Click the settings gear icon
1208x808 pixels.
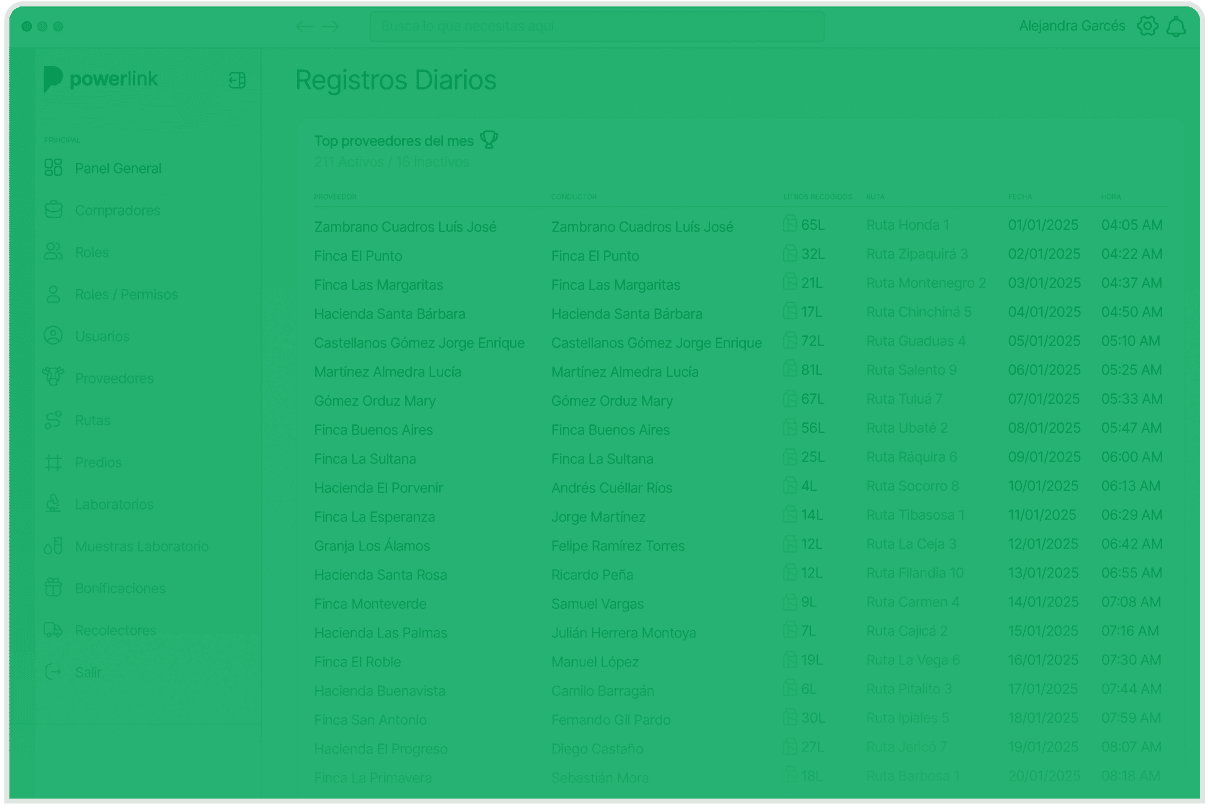point(1147,27)
